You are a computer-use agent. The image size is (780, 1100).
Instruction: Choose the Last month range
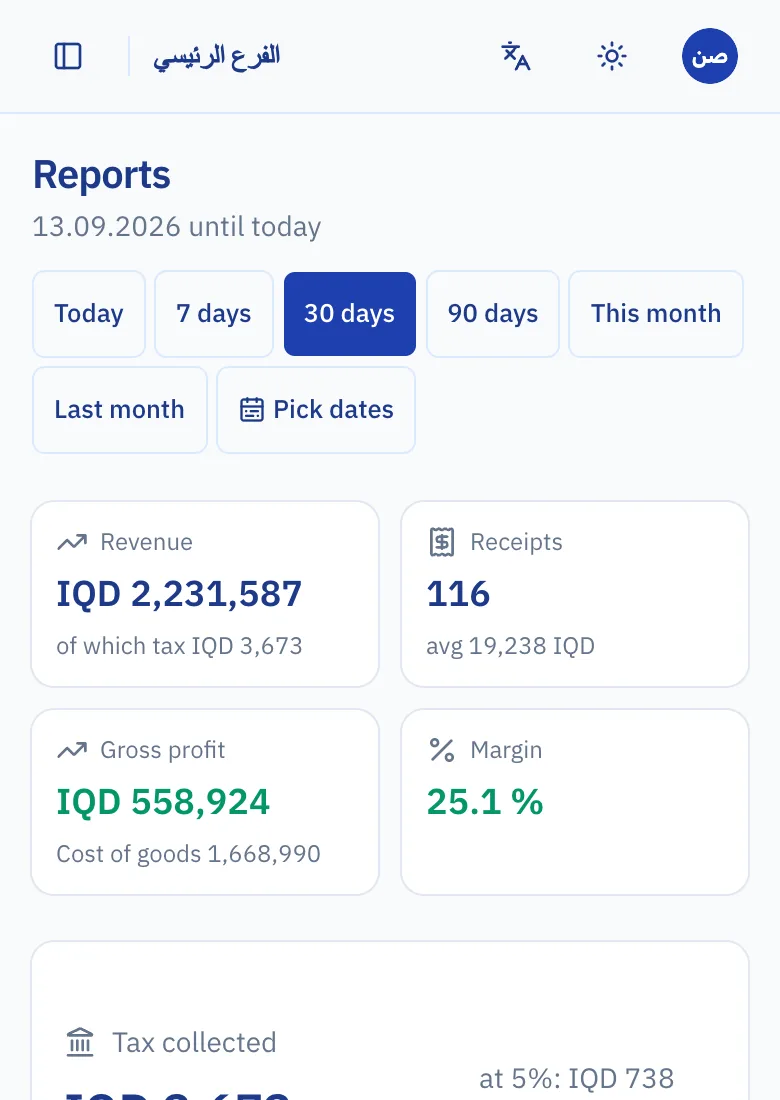[x=120, y=410]
